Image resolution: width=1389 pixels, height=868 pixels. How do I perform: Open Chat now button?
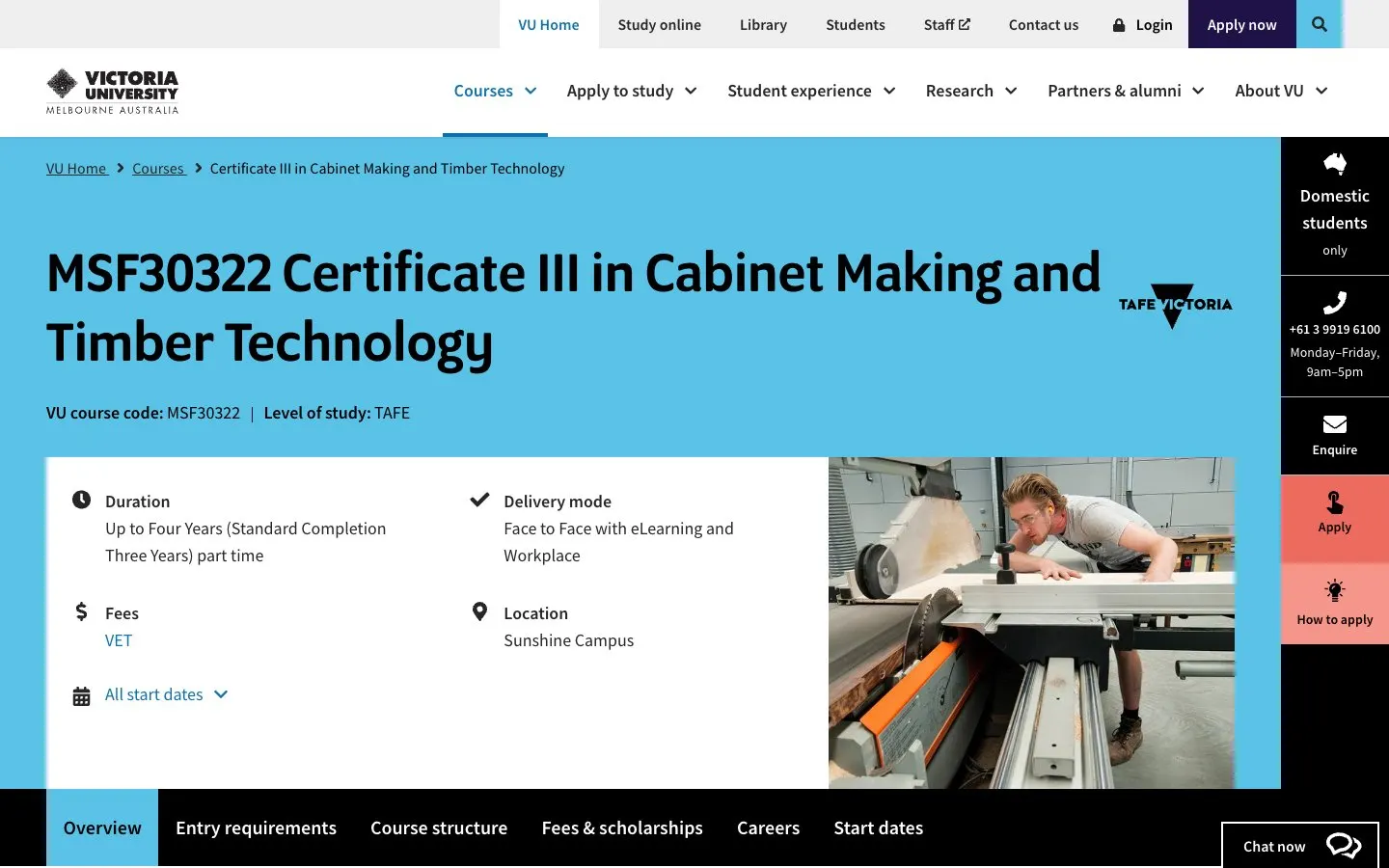[1300, 846]
